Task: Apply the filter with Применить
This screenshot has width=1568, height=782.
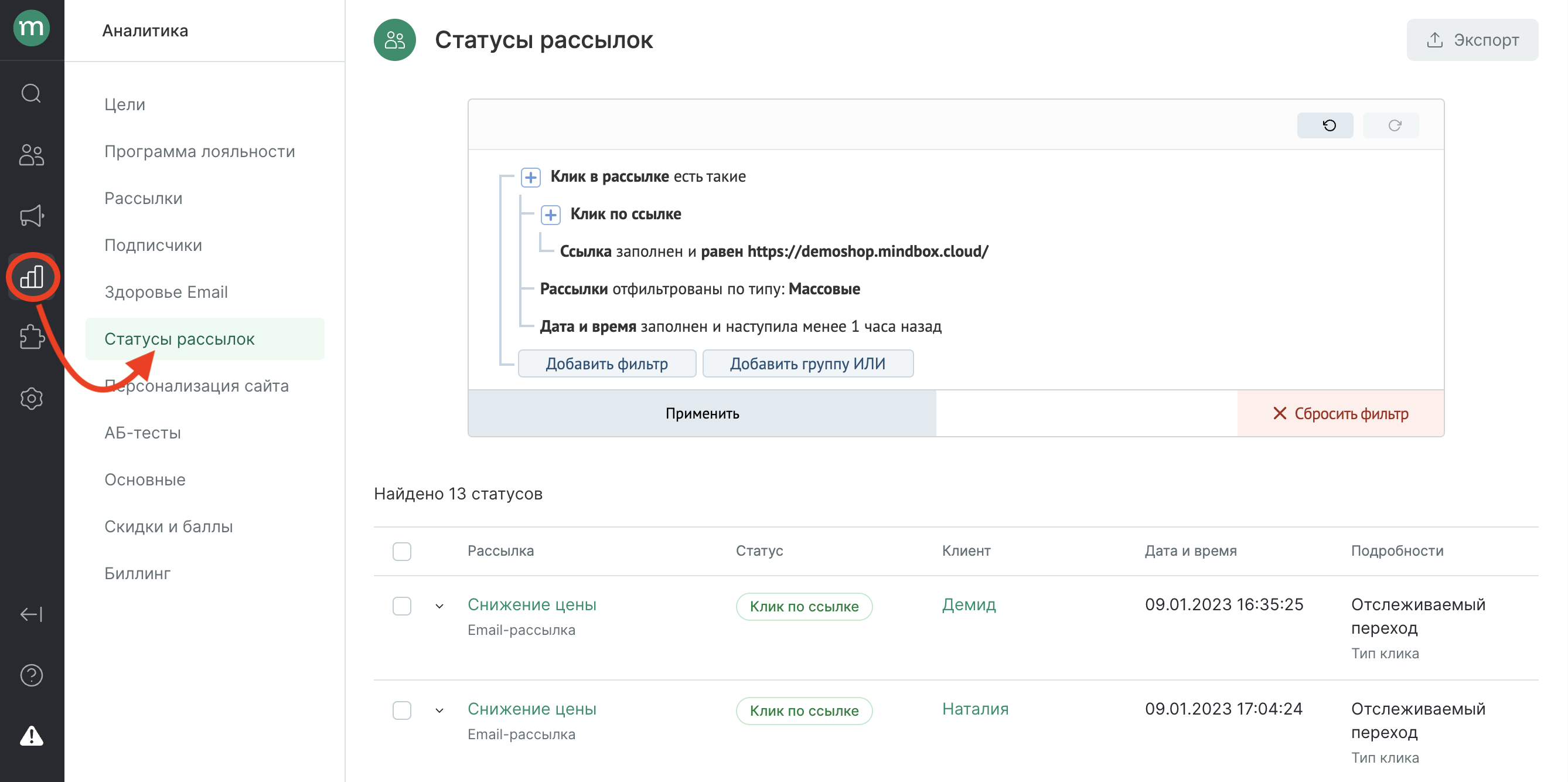Action: 702,413
